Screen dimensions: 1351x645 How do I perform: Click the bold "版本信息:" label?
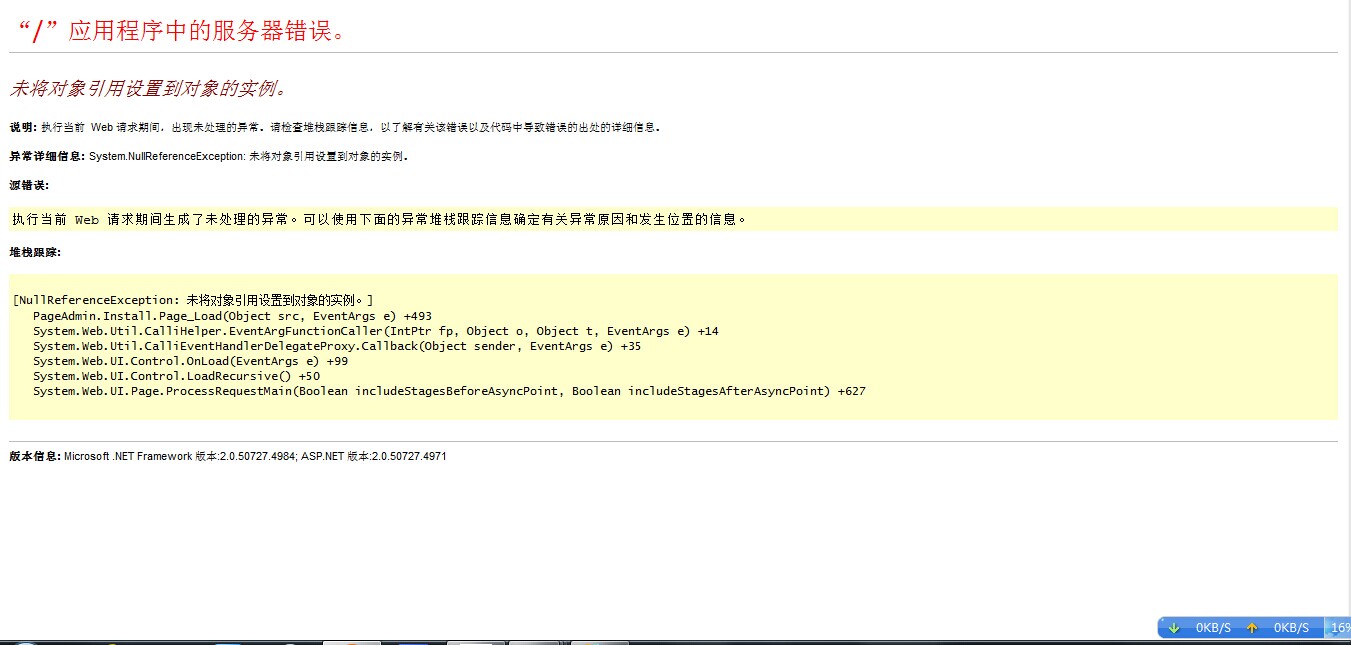35,456
